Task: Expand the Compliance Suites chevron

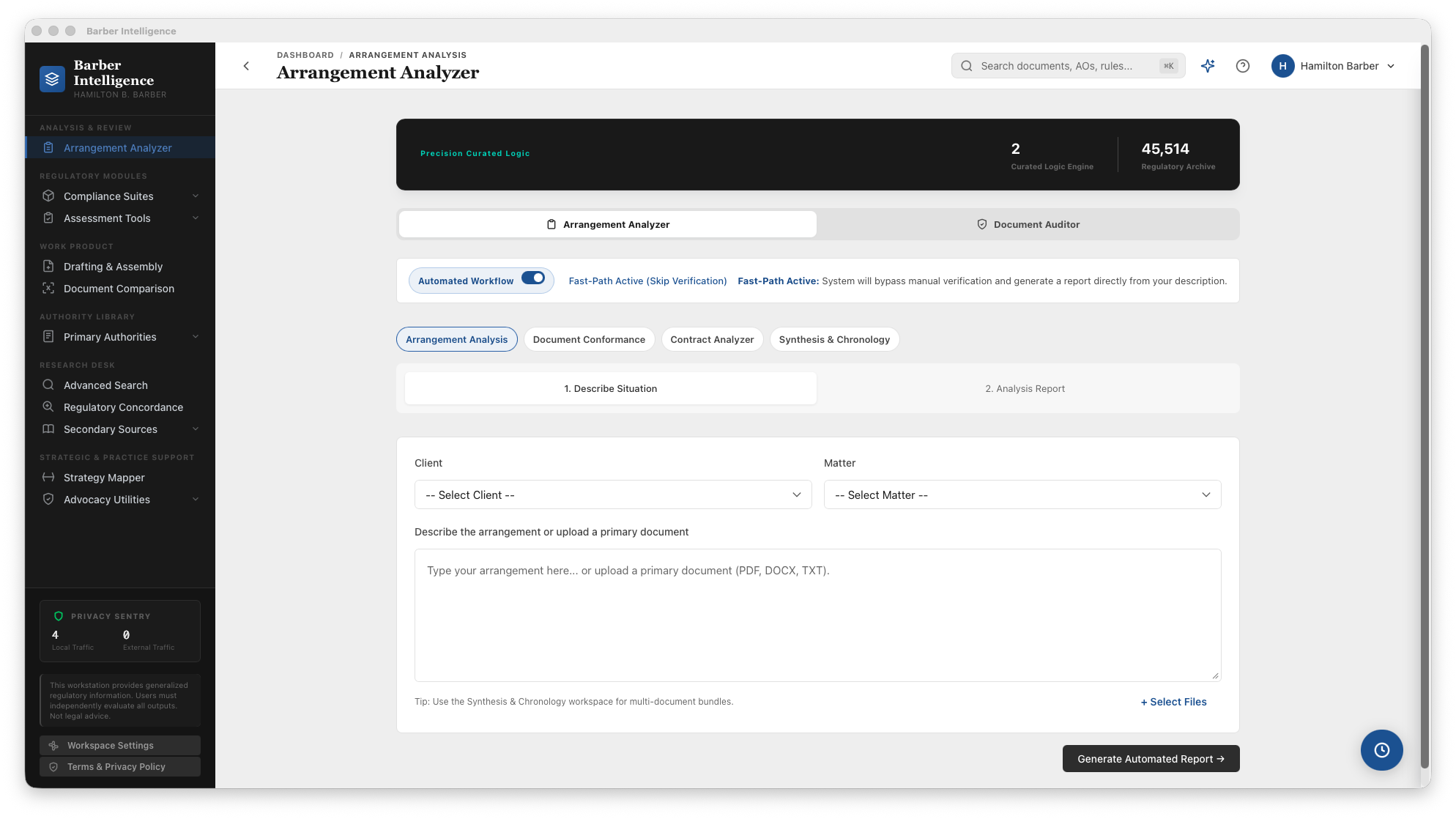Action: click(196, 196)
